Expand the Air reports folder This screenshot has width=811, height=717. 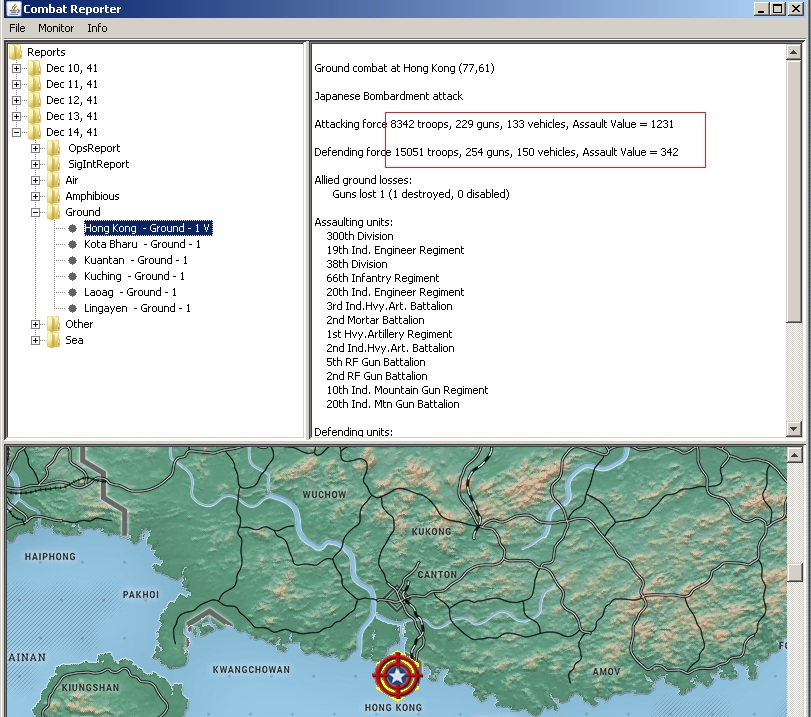[x=35, y=181]
